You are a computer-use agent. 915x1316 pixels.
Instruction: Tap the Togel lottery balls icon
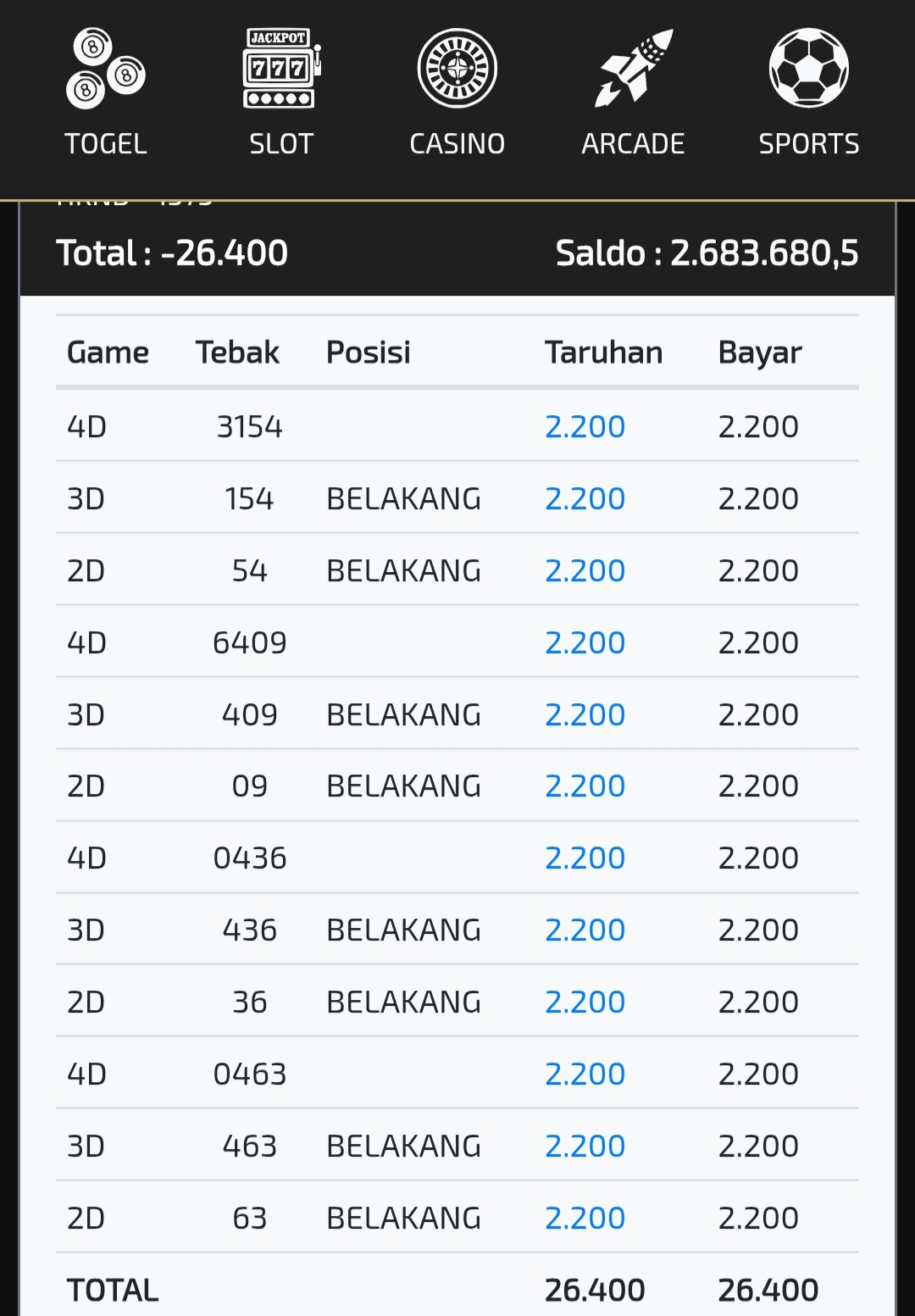click(106, 69)
